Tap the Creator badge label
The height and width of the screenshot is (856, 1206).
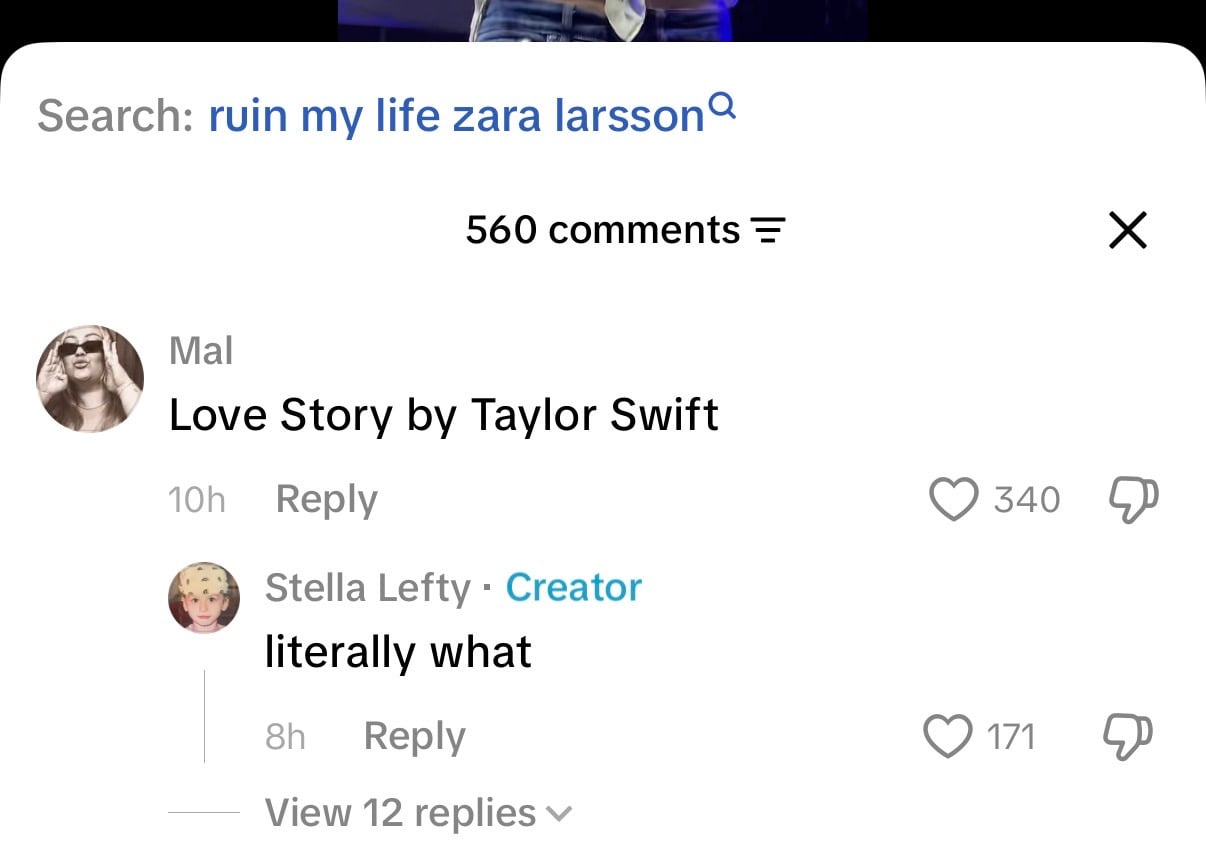pyautogui.click(x=574, y=587)
